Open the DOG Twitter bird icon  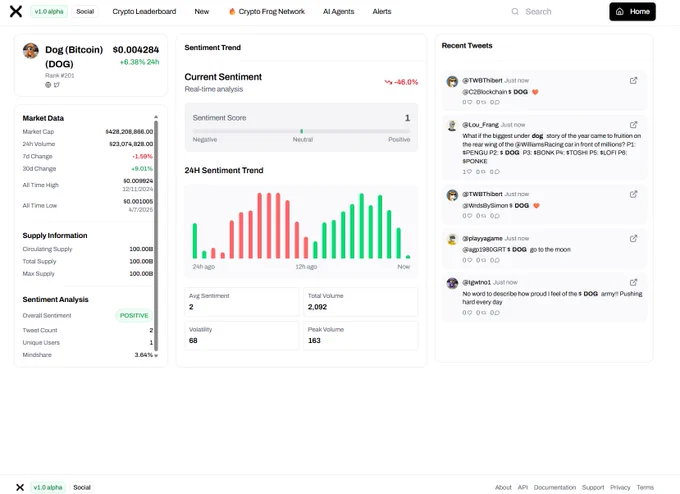point(57,85)
